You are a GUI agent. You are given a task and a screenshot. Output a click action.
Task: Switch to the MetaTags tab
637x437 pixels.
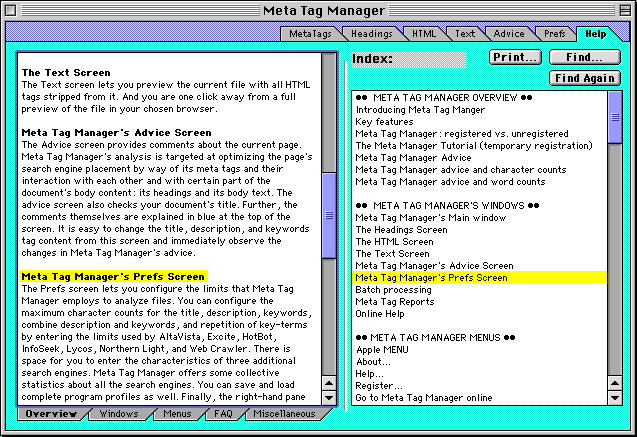[310, 34]
